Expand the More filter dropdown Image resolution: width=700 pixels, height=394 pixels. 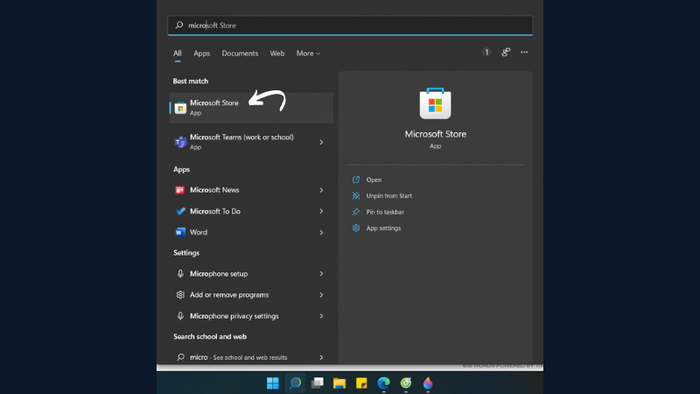point(308,54)
